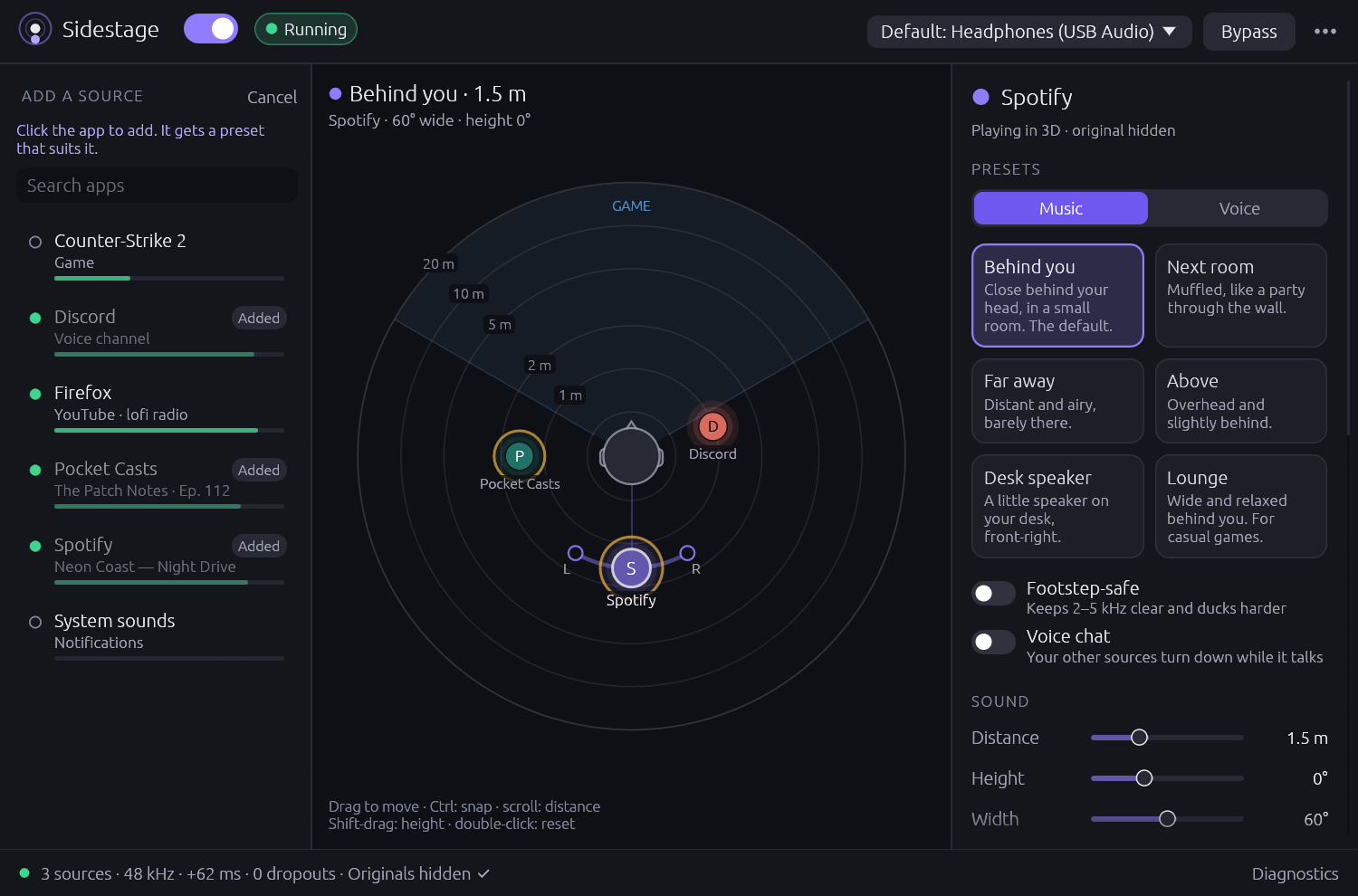The image size is (1358, 896).
Task: Add Firefox from the source list
Action: [157, 406]
